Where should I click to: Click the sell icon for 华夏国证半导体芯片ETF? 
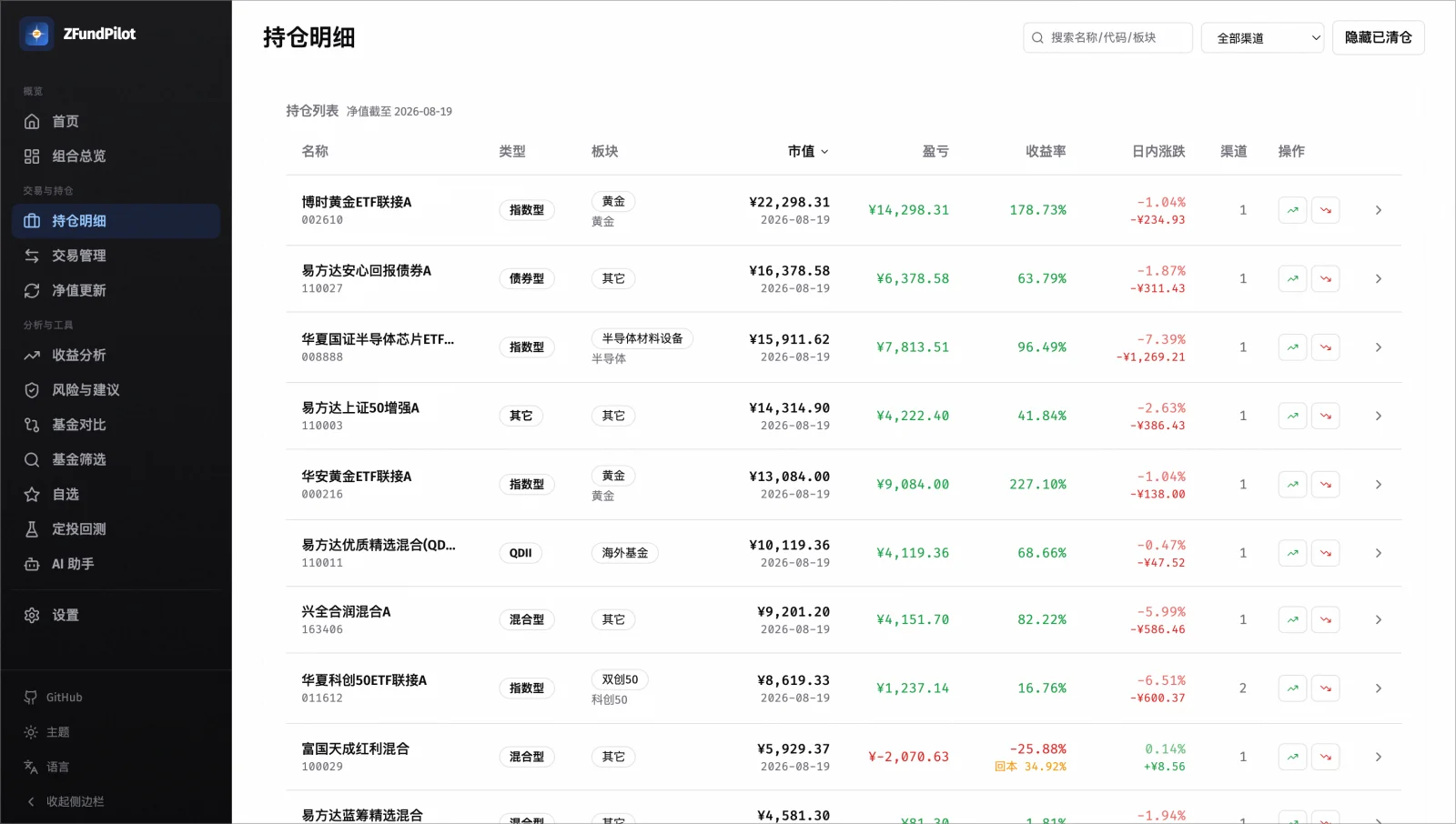coord(1325,347)
